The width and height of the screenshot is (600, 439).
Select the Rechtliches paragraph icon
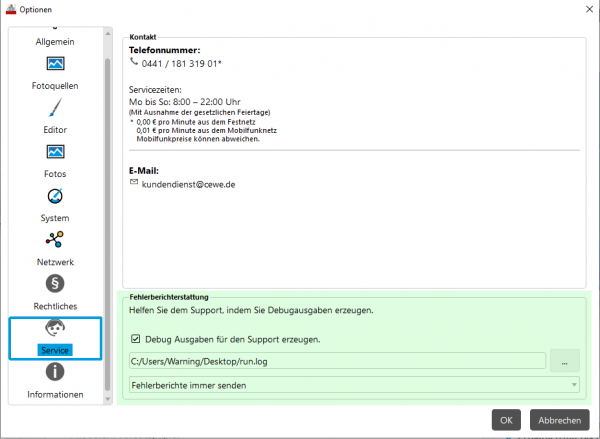(x=55, y=284)
